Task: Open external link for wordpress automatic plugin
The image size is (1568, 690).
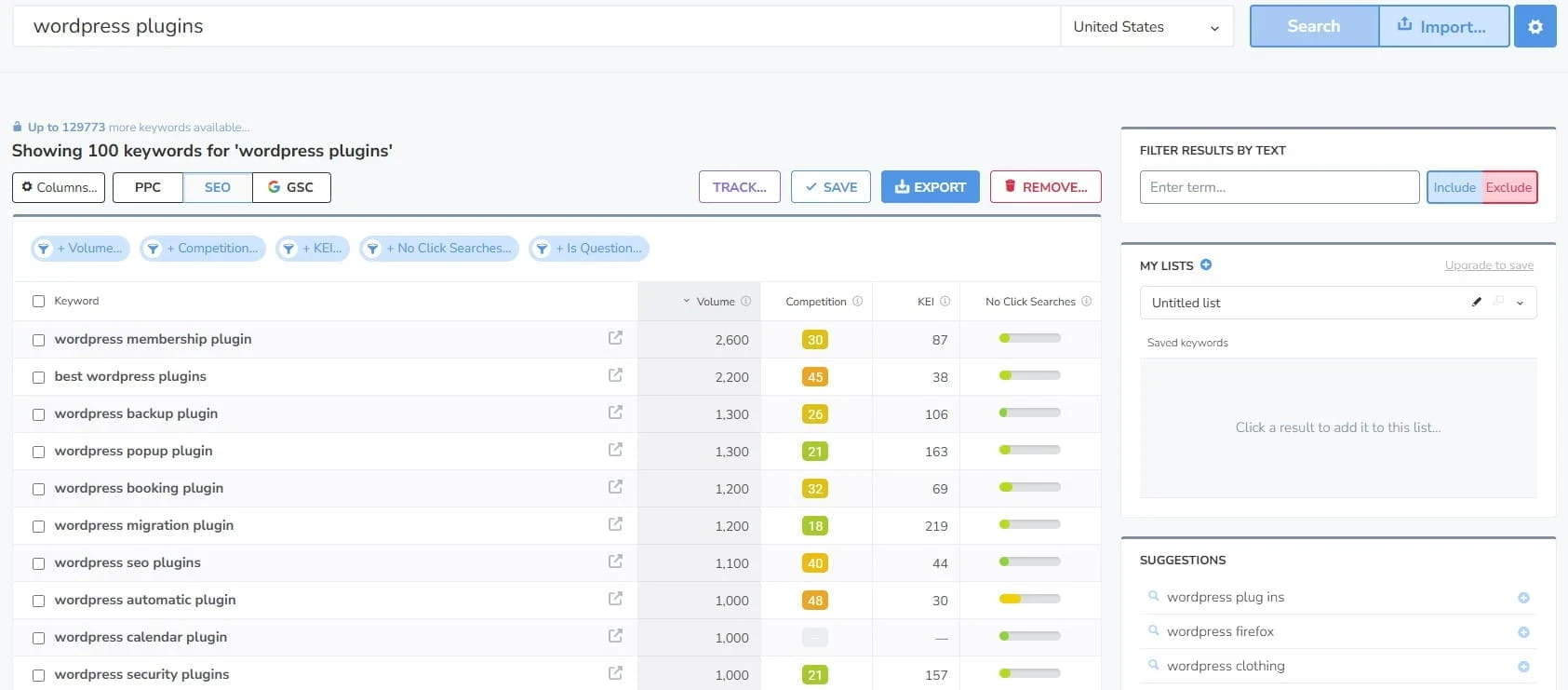Action: tap(615, 599)
